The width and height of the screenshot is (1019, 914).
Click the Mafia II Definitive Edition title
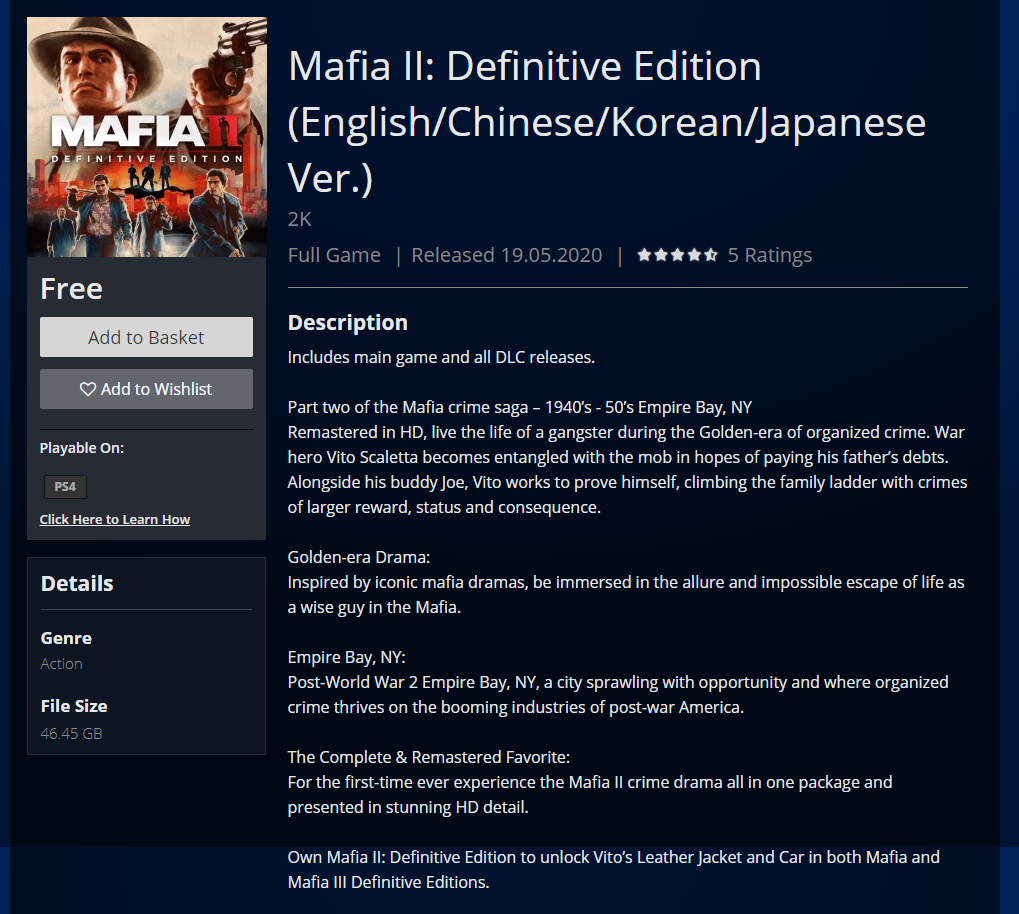(607, 122)
